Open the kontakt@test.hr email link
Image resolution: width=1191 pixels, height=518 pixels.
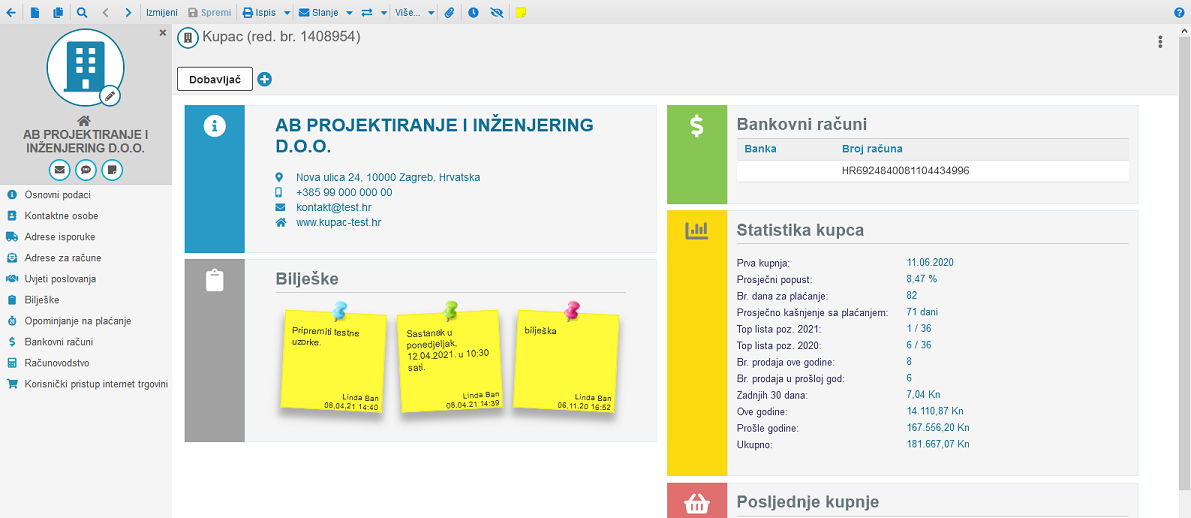[325, 207]
